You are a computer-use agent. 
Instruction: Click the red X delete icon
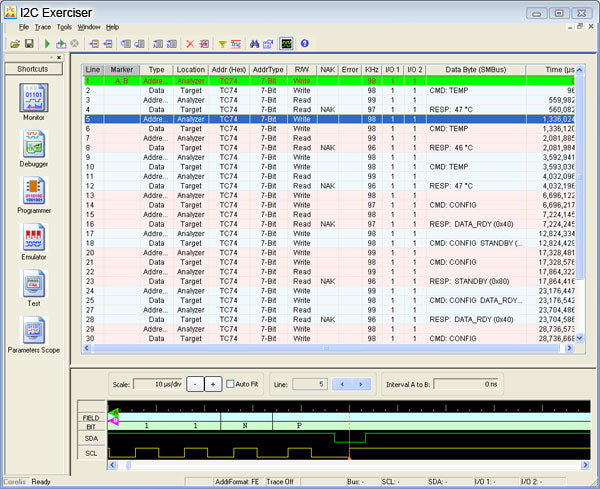[x=190, y=44]
